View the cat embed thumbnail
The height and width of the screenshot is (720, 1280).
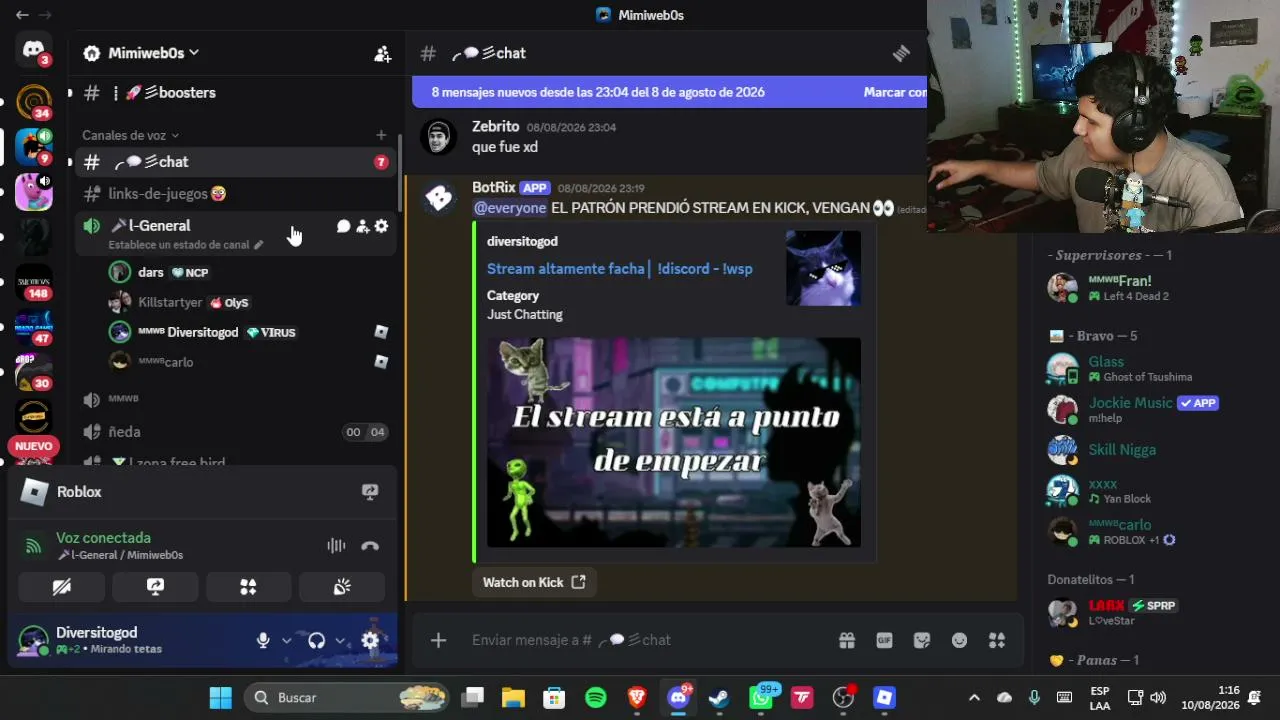[823, 268]
